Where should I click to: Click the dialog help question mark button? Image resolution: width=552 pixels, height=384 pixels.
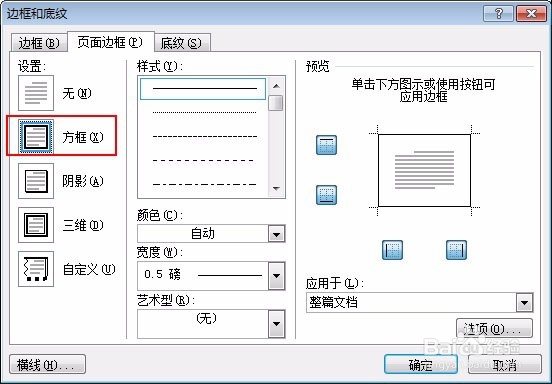coord(498,14)
